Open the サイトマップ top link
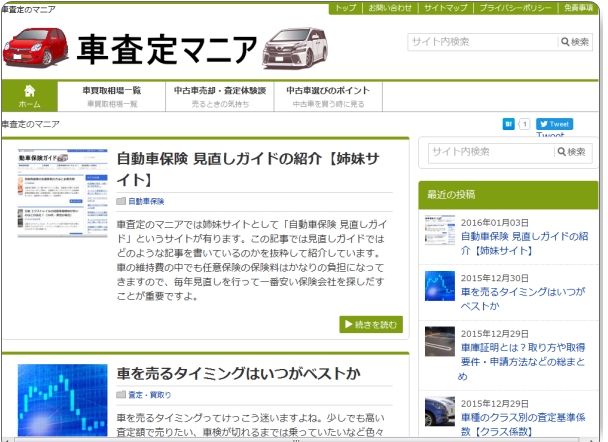 (x=444, y=8)
